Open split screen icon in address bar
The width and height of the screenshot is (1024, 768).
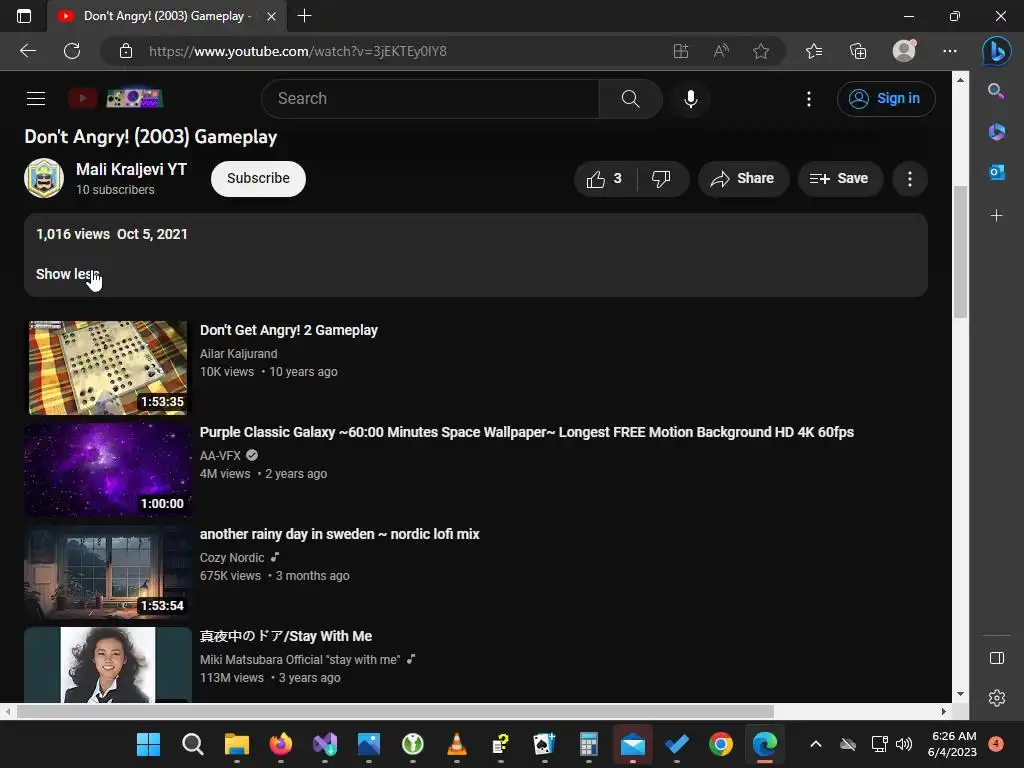[680, 51]
